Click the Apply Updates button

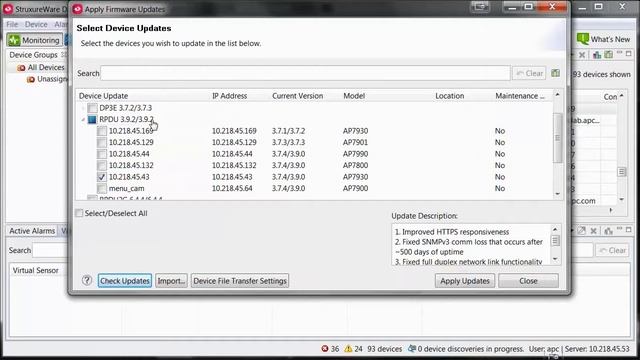tap(465, 281)
